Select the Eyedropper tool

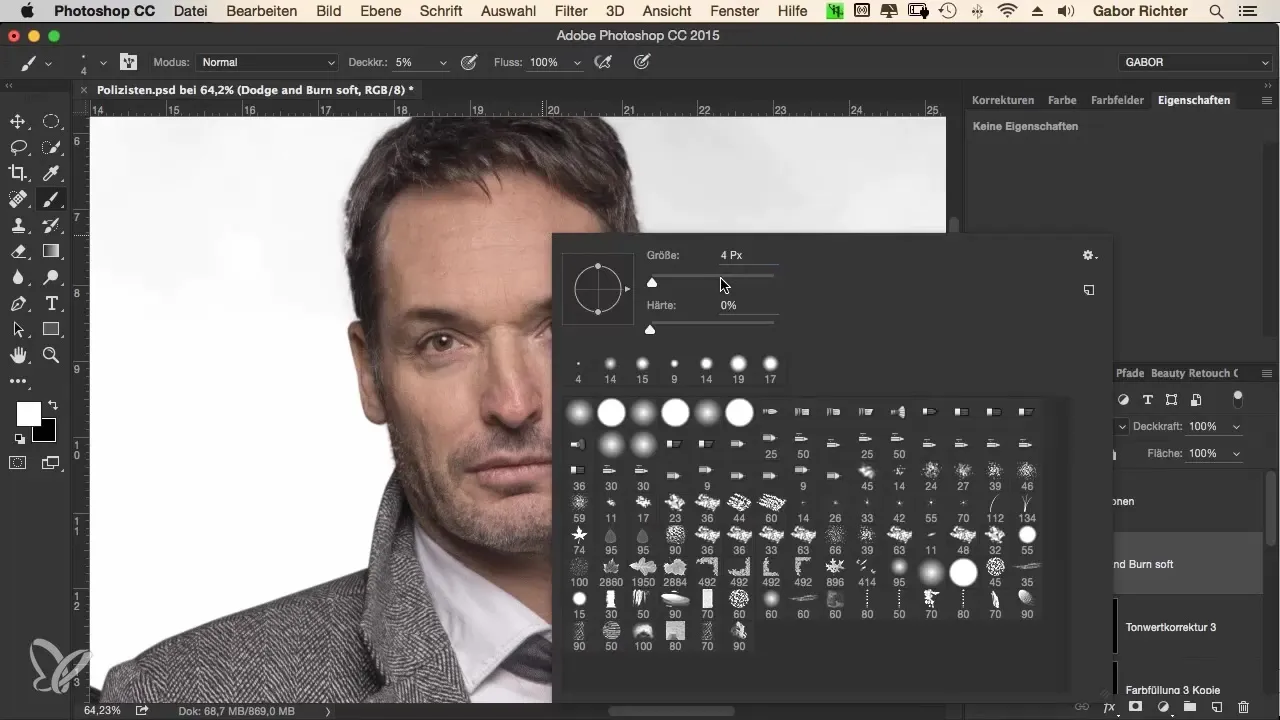pyautogui.click(x=51, y=174)
